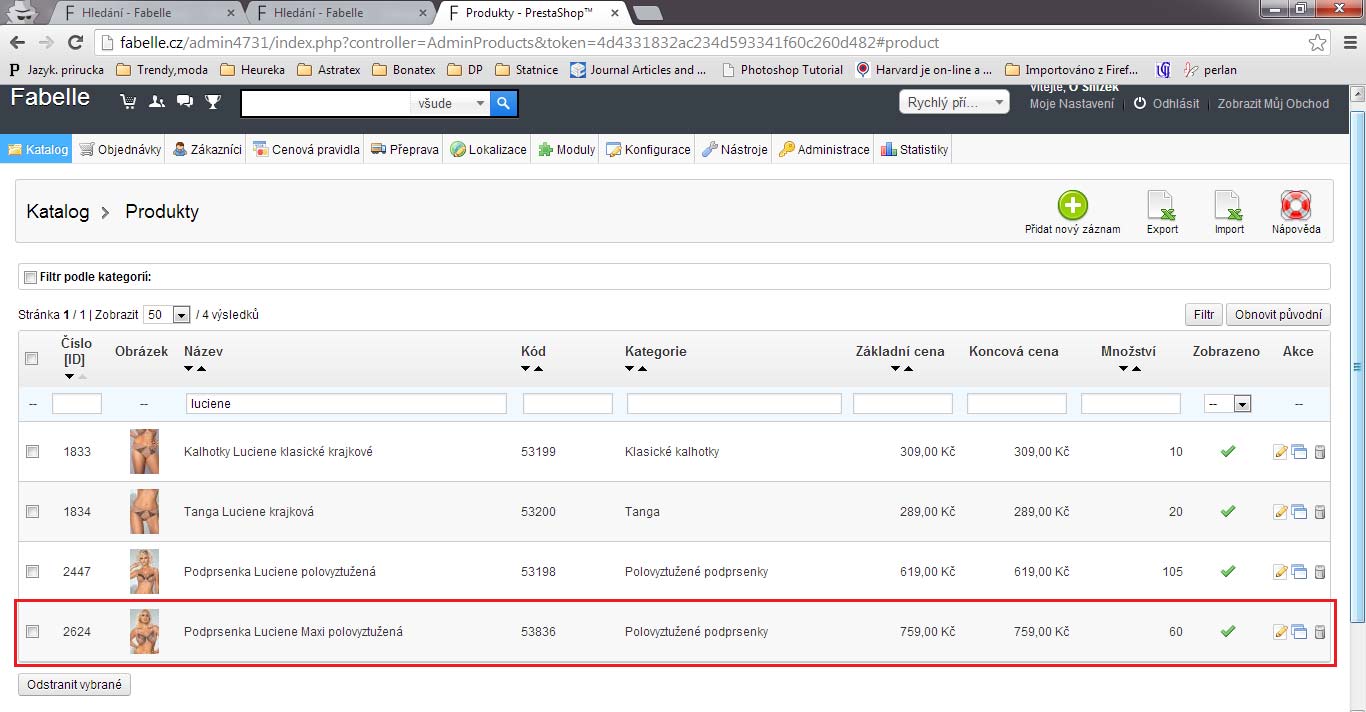Open the Objednávky menu tab
Viewport: 1366px width, 712px height.
[119, 149]
